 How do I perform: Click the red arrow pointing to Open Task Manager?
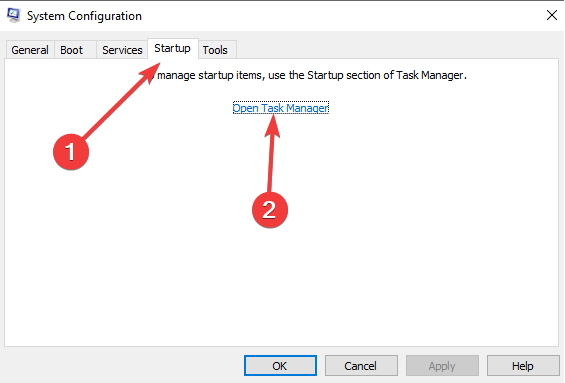(272, 153)
